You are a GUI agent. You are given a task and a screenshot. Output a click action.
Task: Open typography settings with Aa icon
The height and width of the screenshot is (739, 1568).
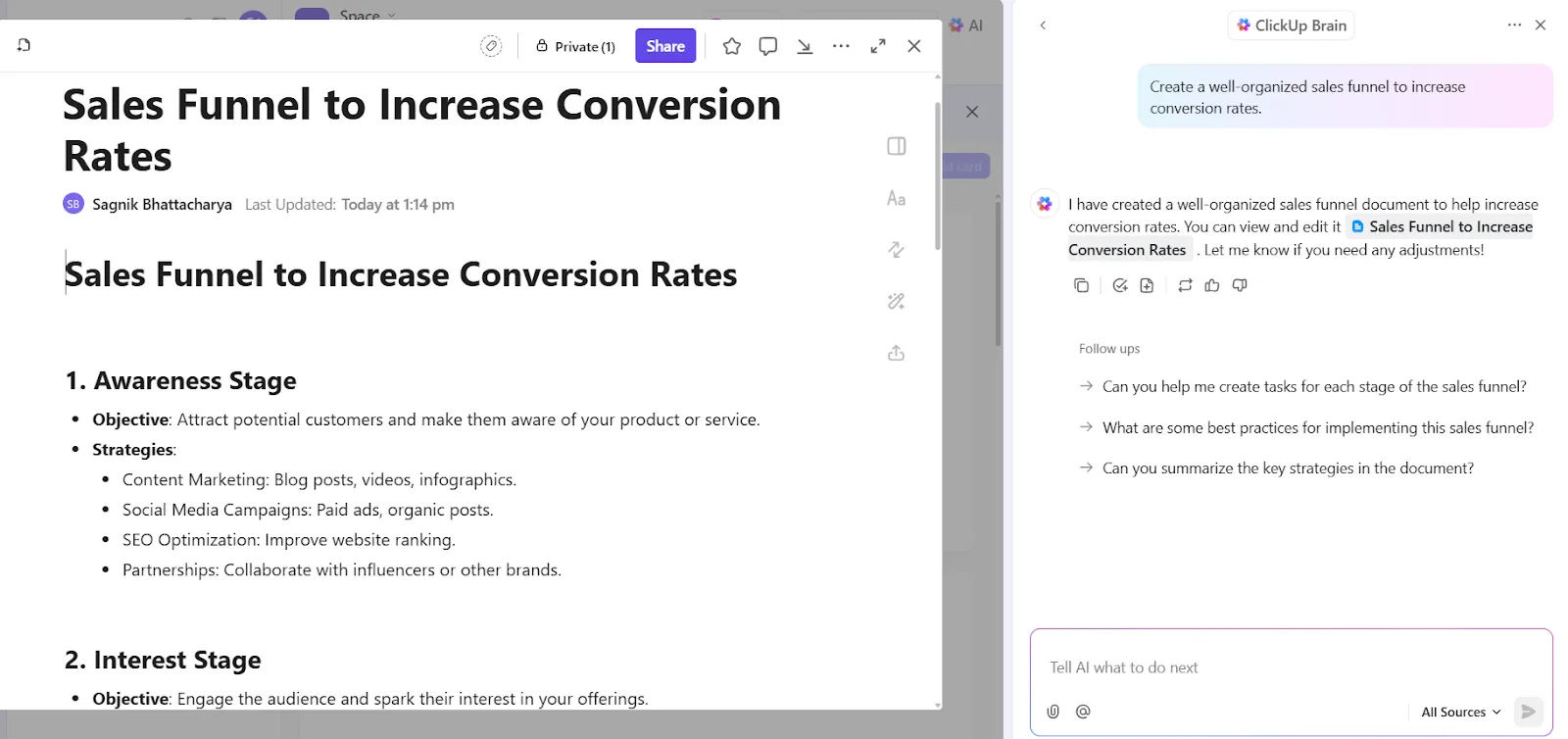(x=897, y=198)
